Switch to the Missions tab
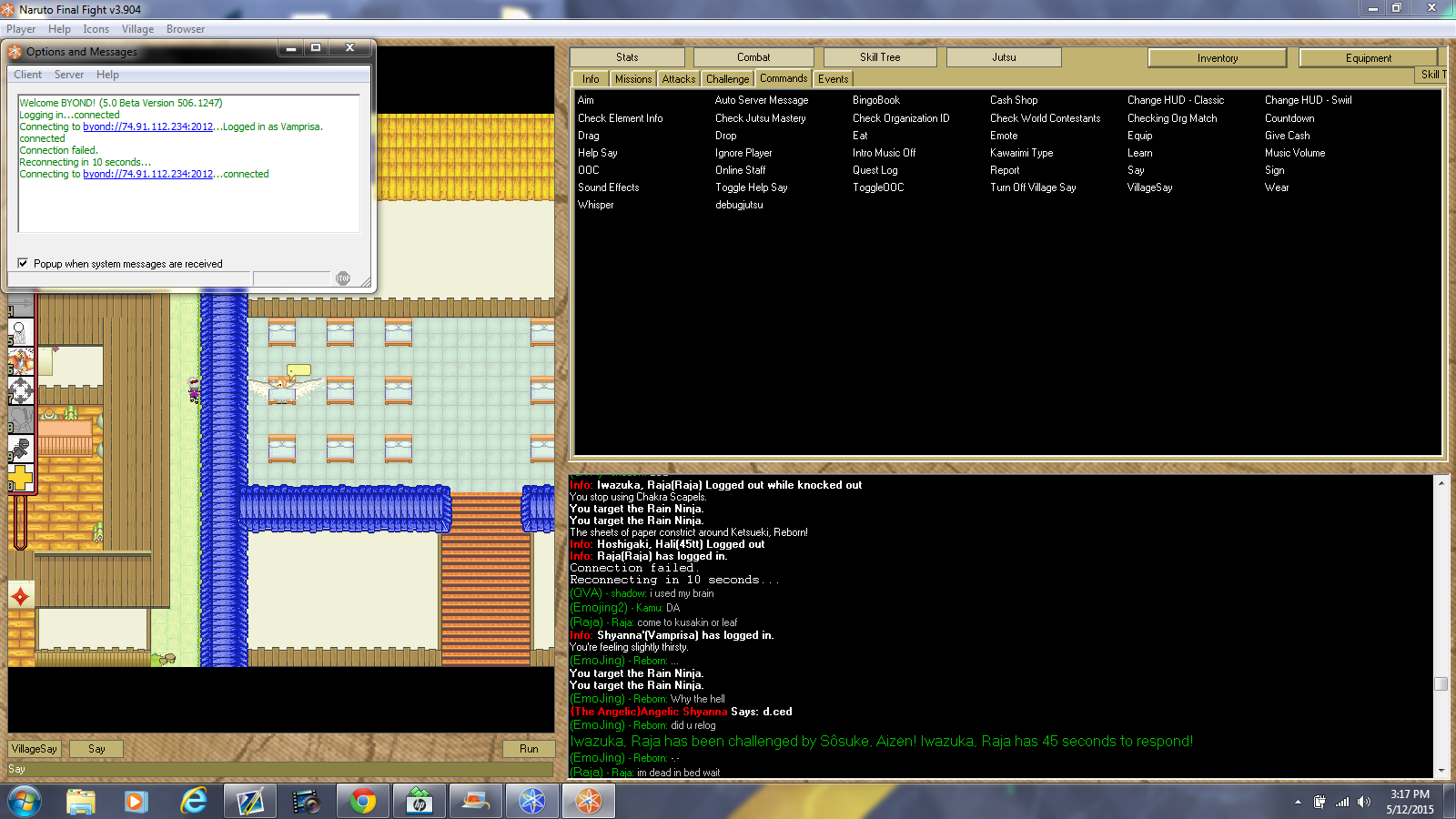This screenshot has height=819, width=1456. (x=633, y=79)
